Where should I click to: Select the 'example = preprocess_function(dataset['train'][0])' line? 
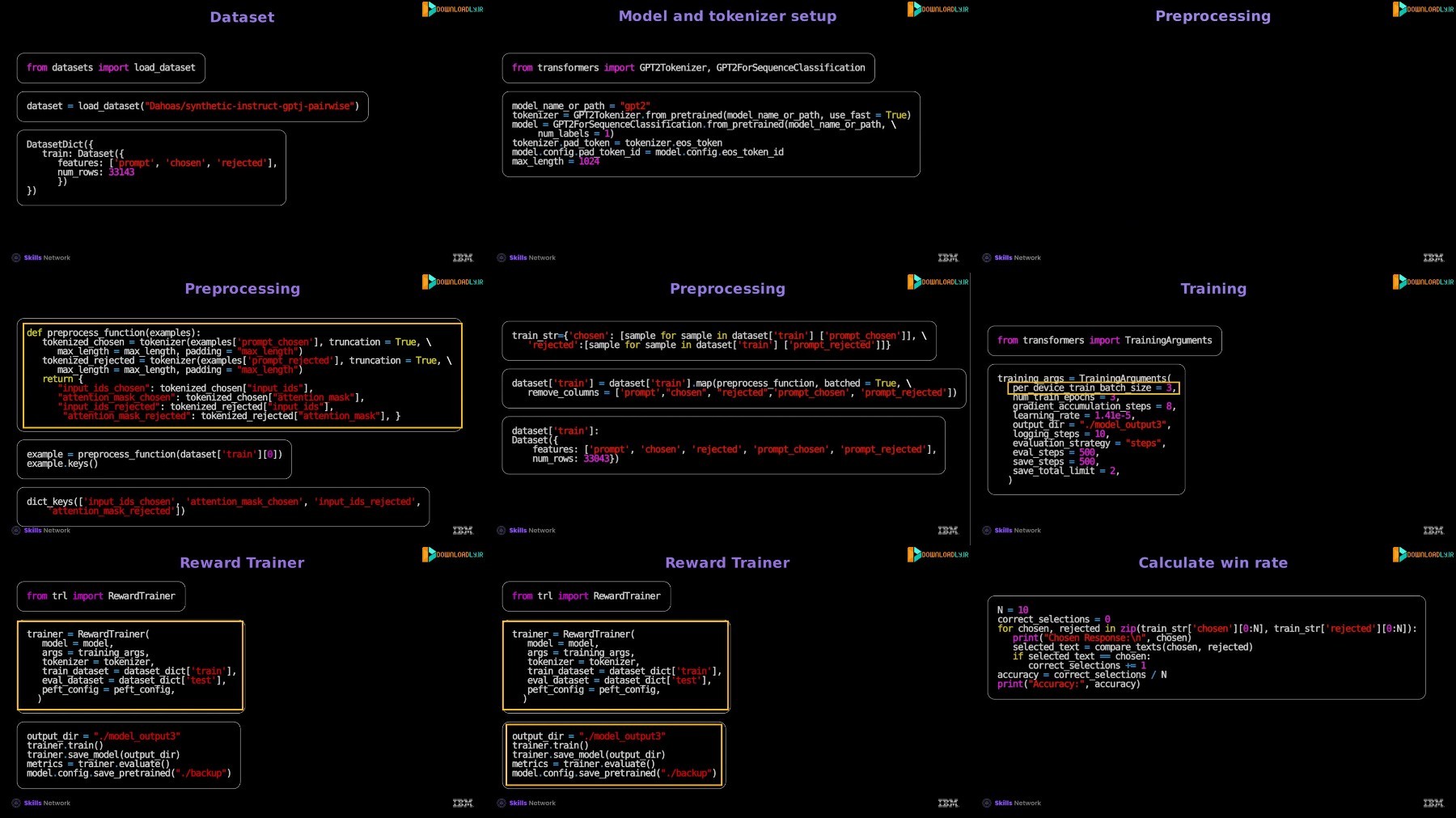tap(154, 455)
